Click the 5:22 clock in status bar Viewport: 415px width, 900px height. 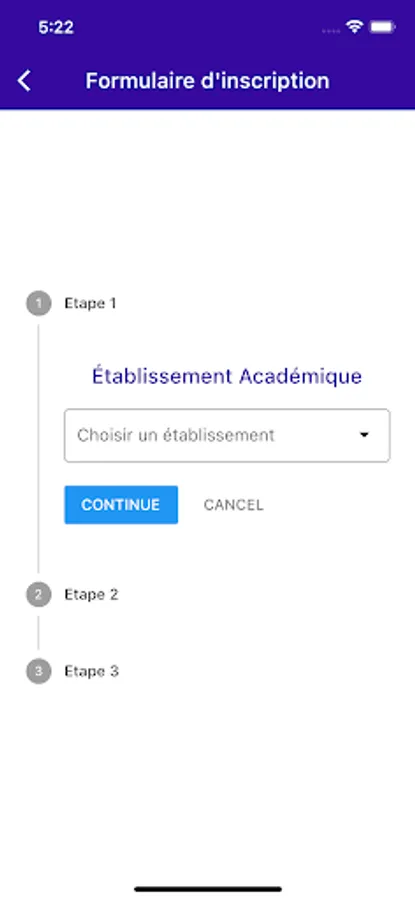point(56,28)
